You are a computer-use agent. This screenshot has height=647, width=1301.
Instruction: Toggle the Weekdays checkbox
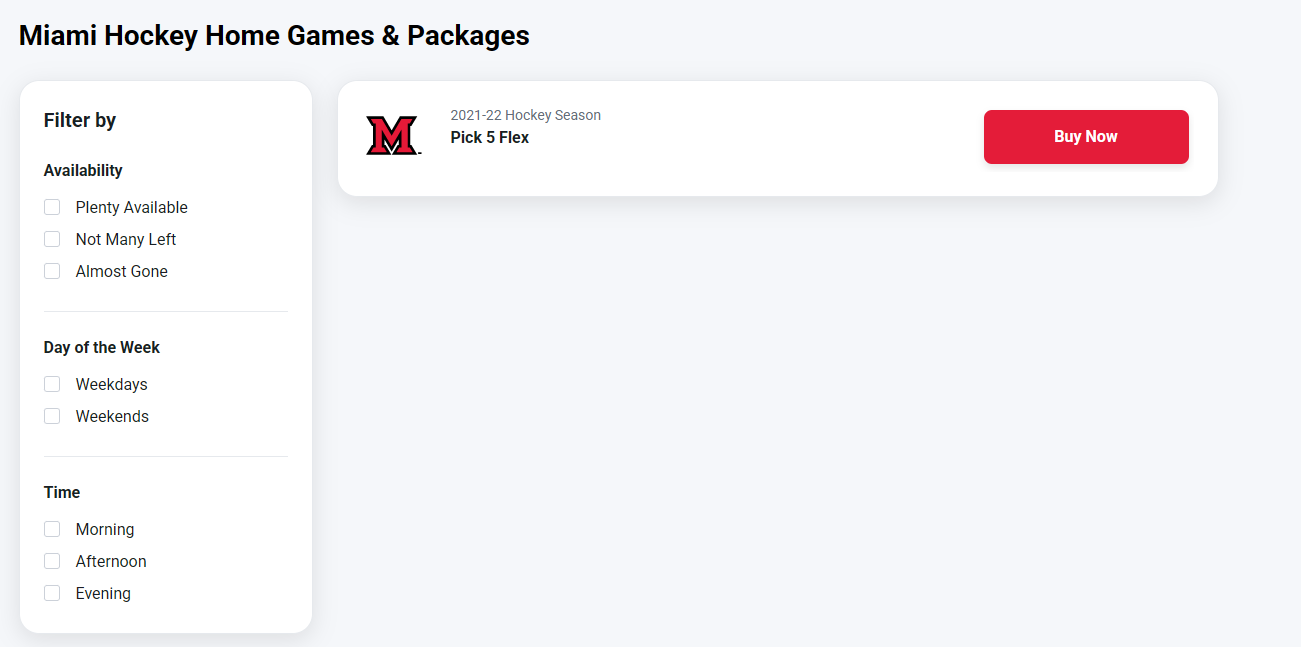pos(52,384)
